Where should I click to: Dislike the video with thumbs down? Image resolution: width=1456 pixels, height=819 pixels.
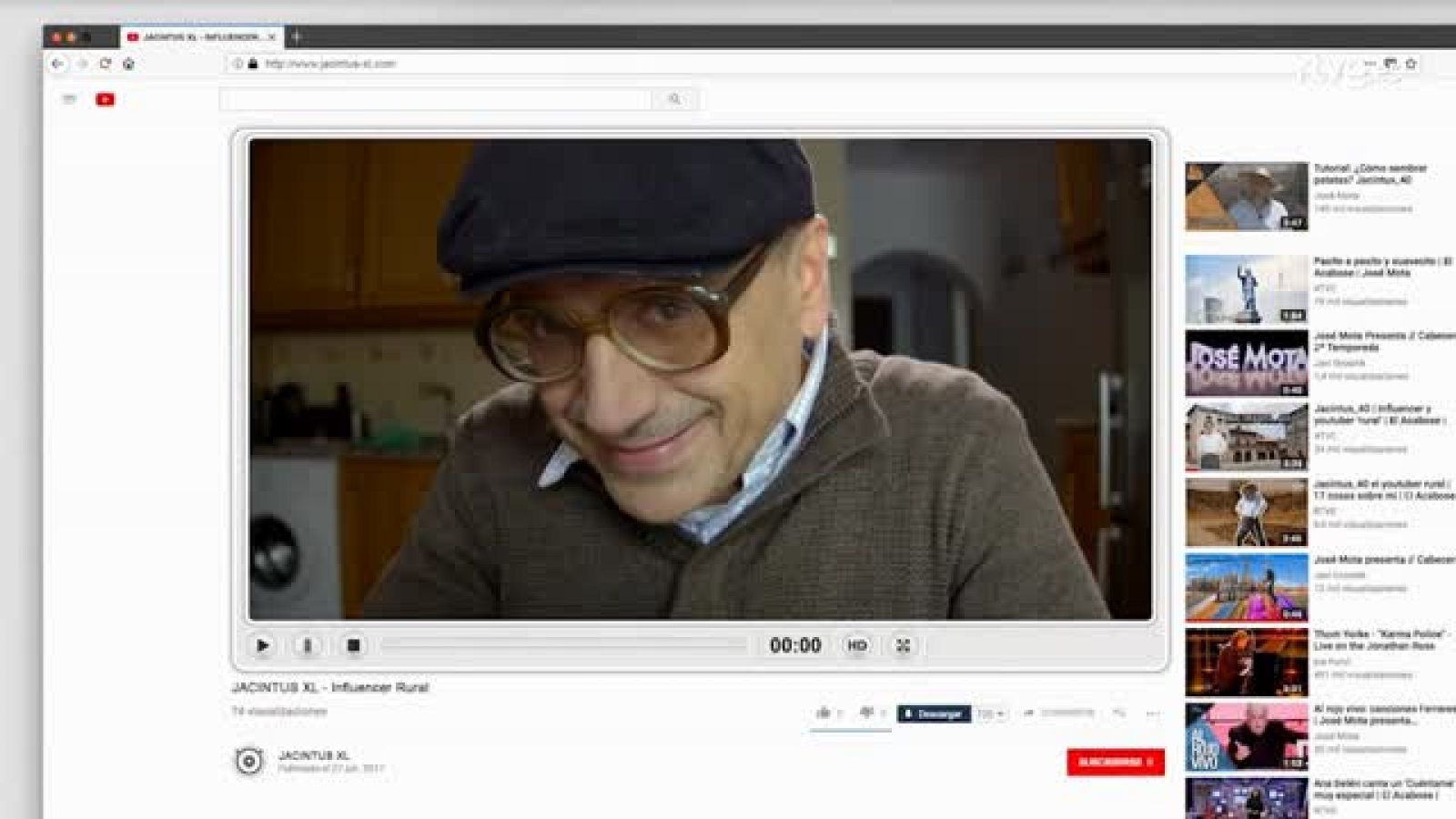(867, 713)
